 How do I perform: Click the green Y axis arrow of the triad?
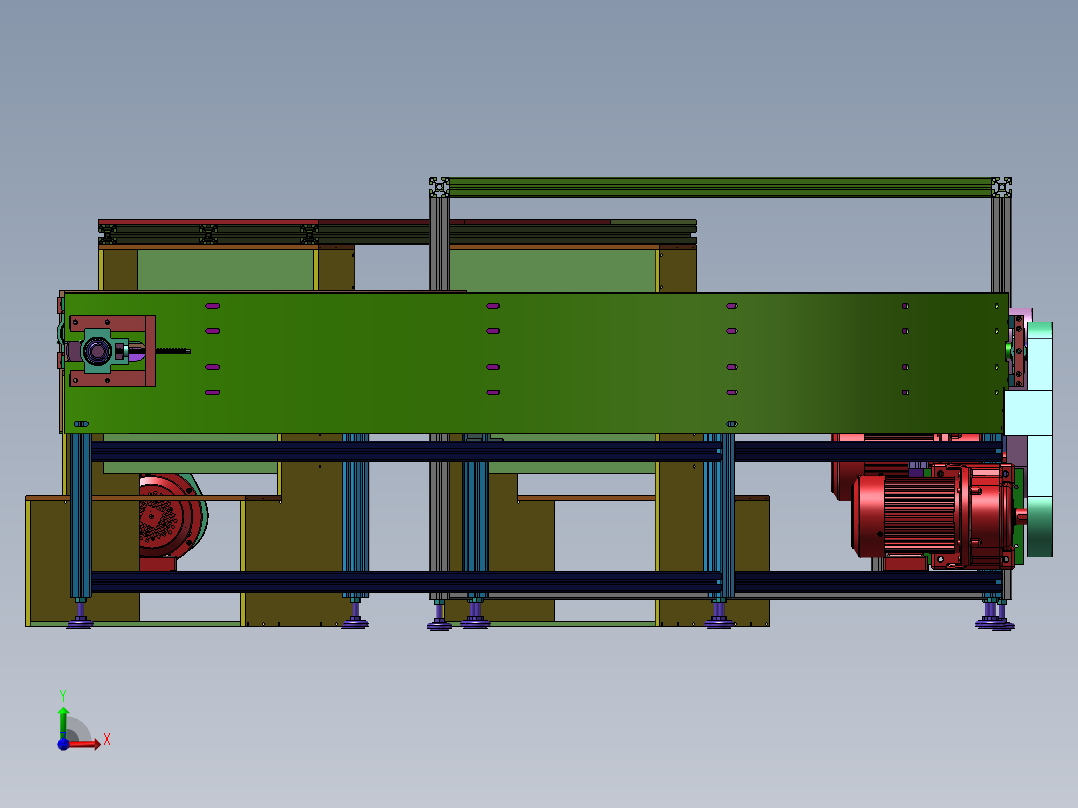[63, 718]
